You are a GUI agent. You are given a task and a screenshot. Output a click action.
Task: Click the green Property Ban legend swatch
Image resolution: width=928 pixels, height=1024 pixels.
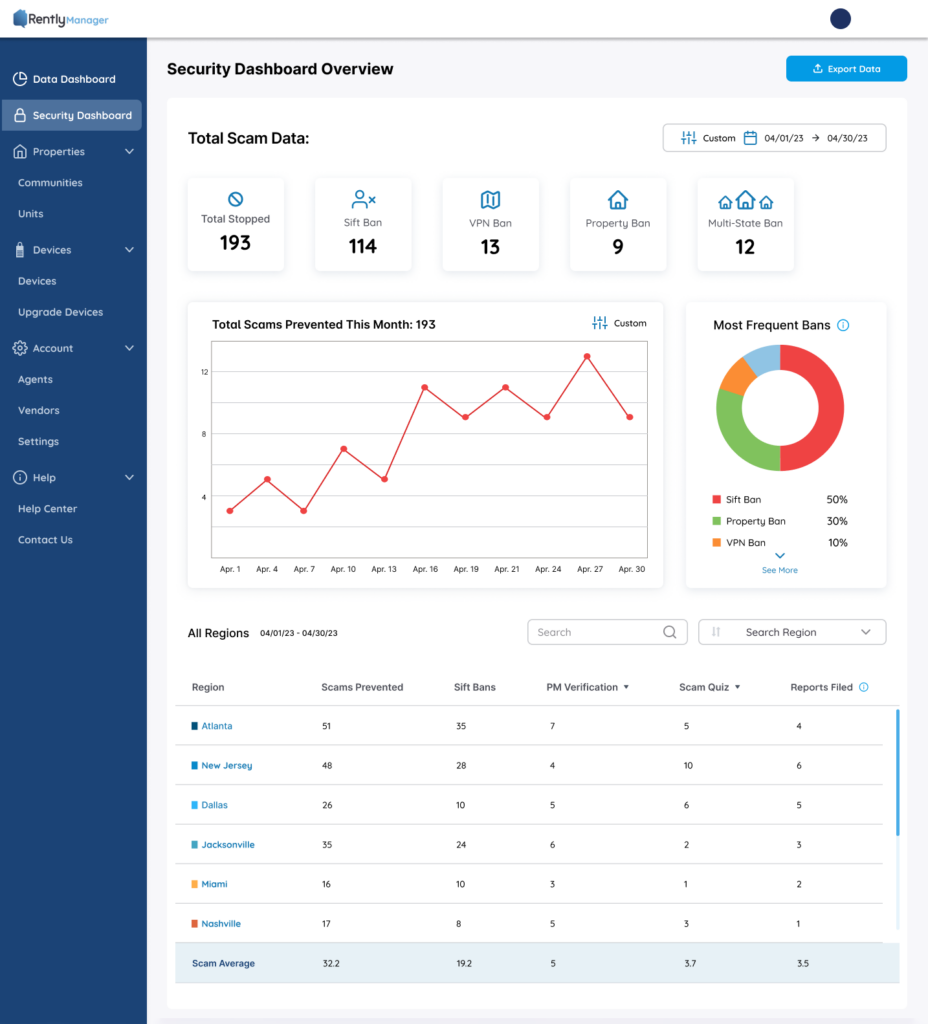[x=716, y=521]
